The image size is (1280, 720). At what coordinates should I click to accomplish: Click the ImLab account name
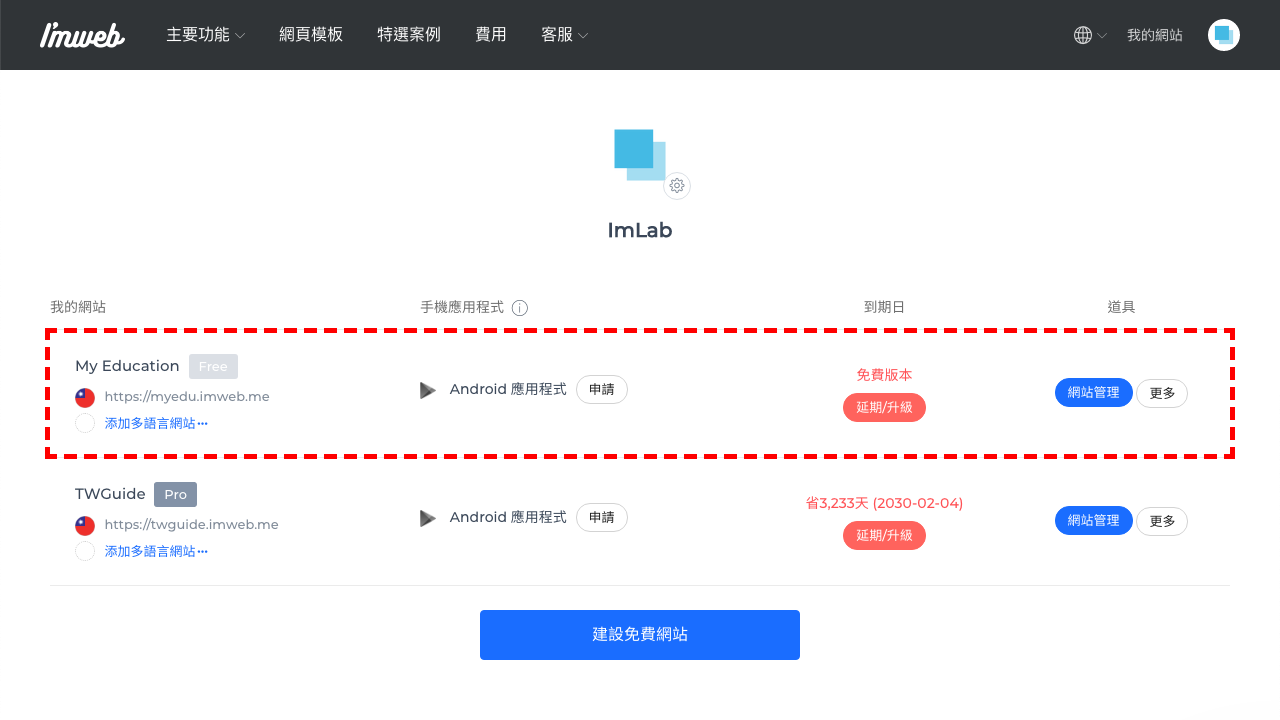640,230
